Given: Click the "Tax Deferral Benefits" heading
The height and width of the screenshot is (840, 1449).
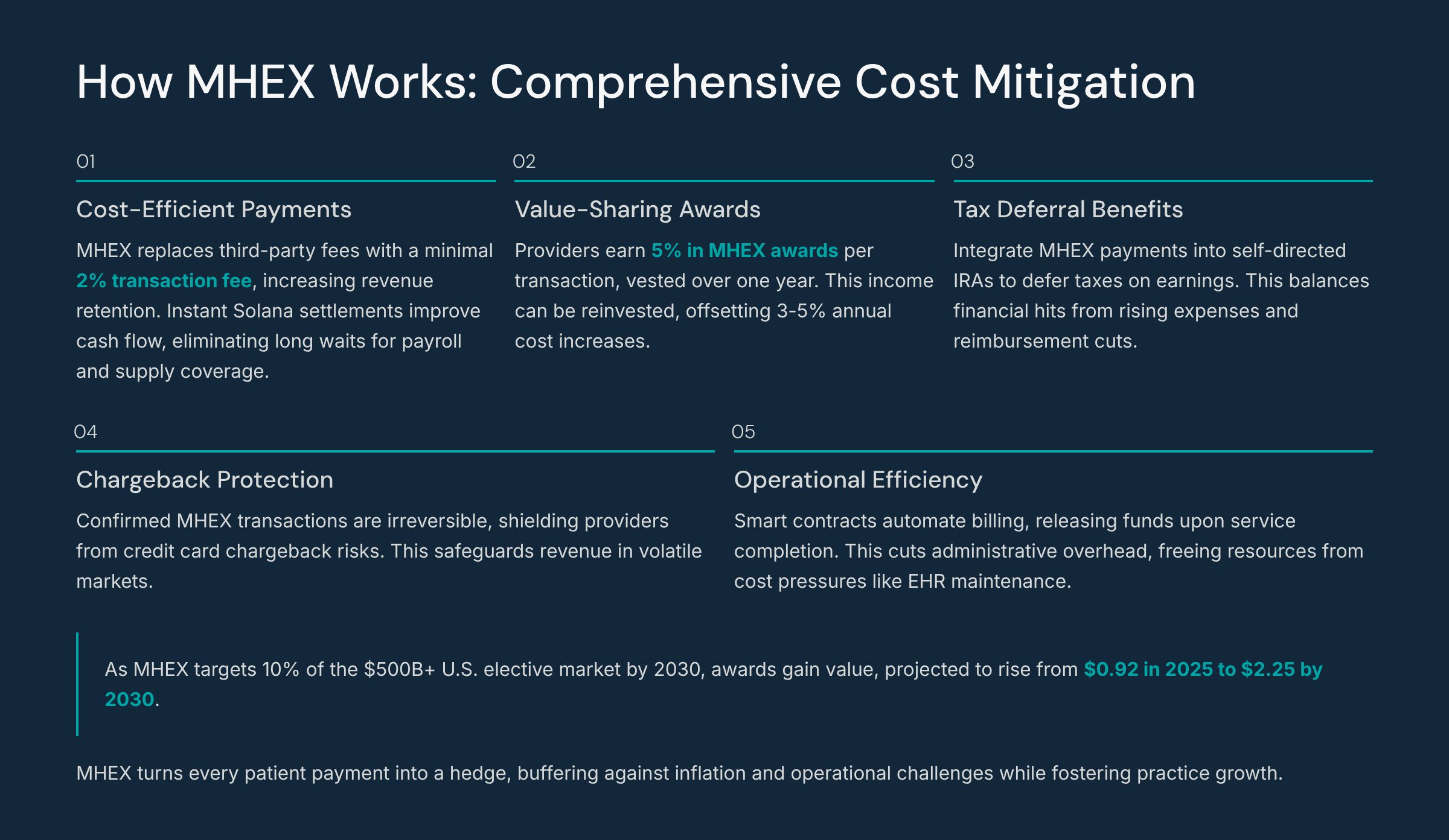Looking at the screenshot, I should coord(1068,209).
